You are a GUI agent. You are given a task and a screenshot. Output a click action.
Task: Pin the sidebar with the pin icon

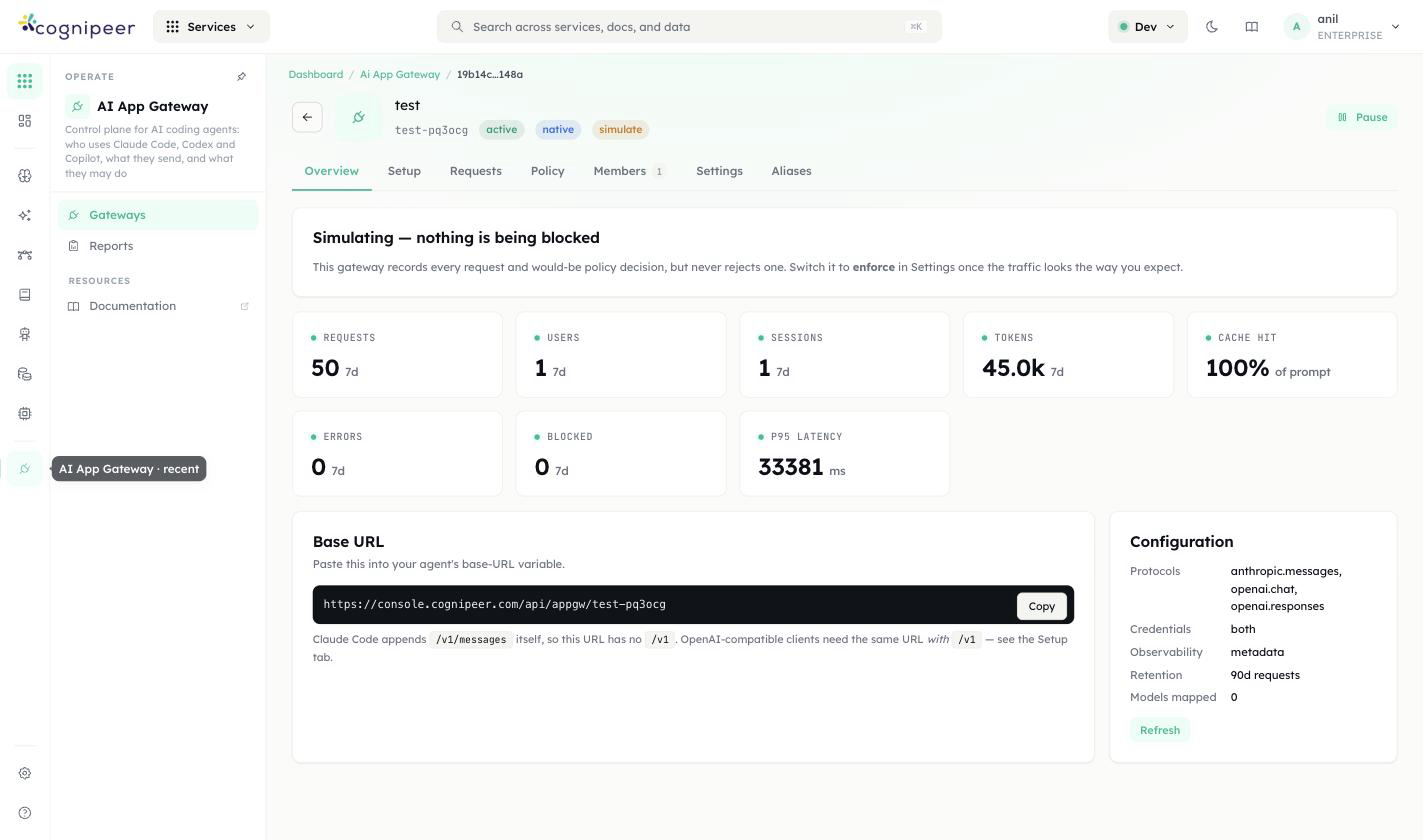point(241,76)
